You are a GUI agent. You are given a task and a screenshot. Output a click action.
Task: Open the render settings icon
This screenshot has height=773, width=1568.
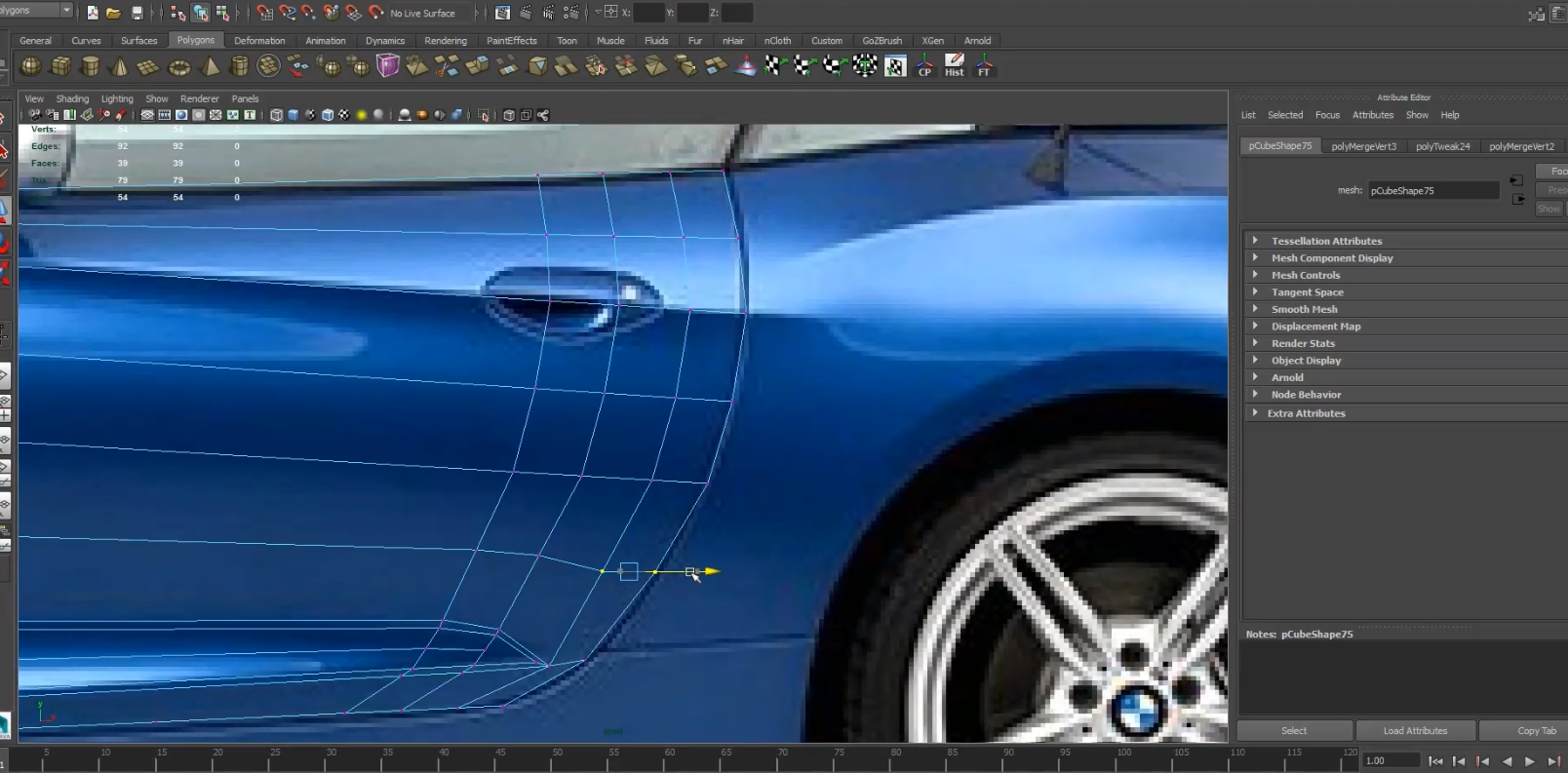[570, 13]
